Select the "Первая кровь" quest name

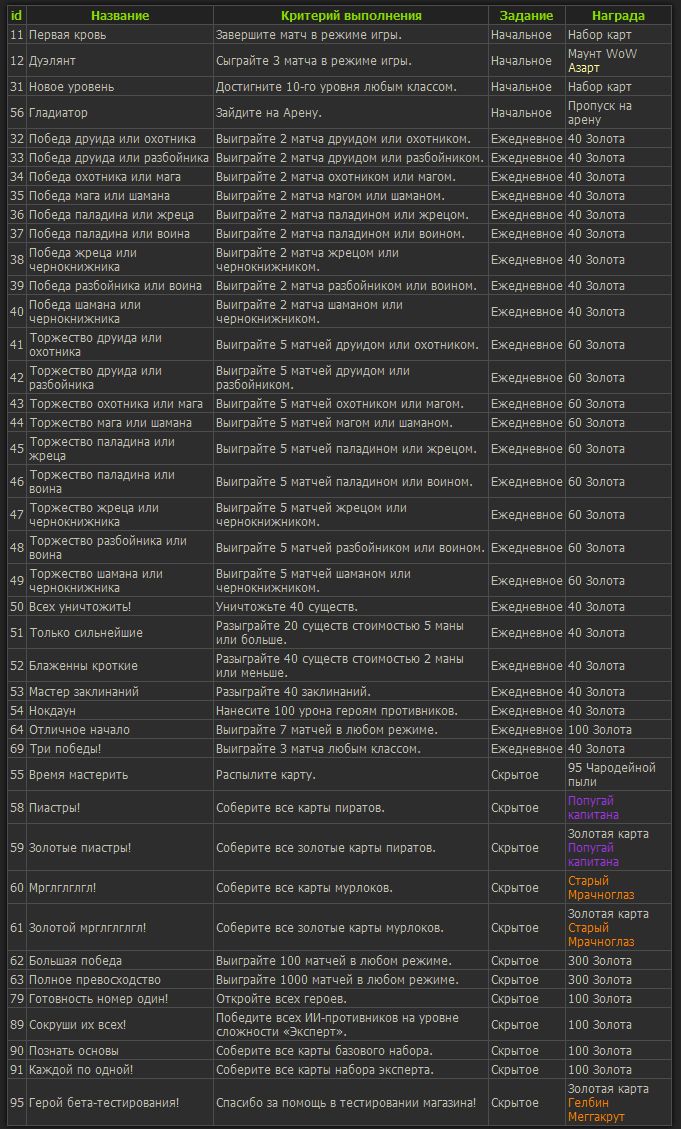click(x=68, y=35)
